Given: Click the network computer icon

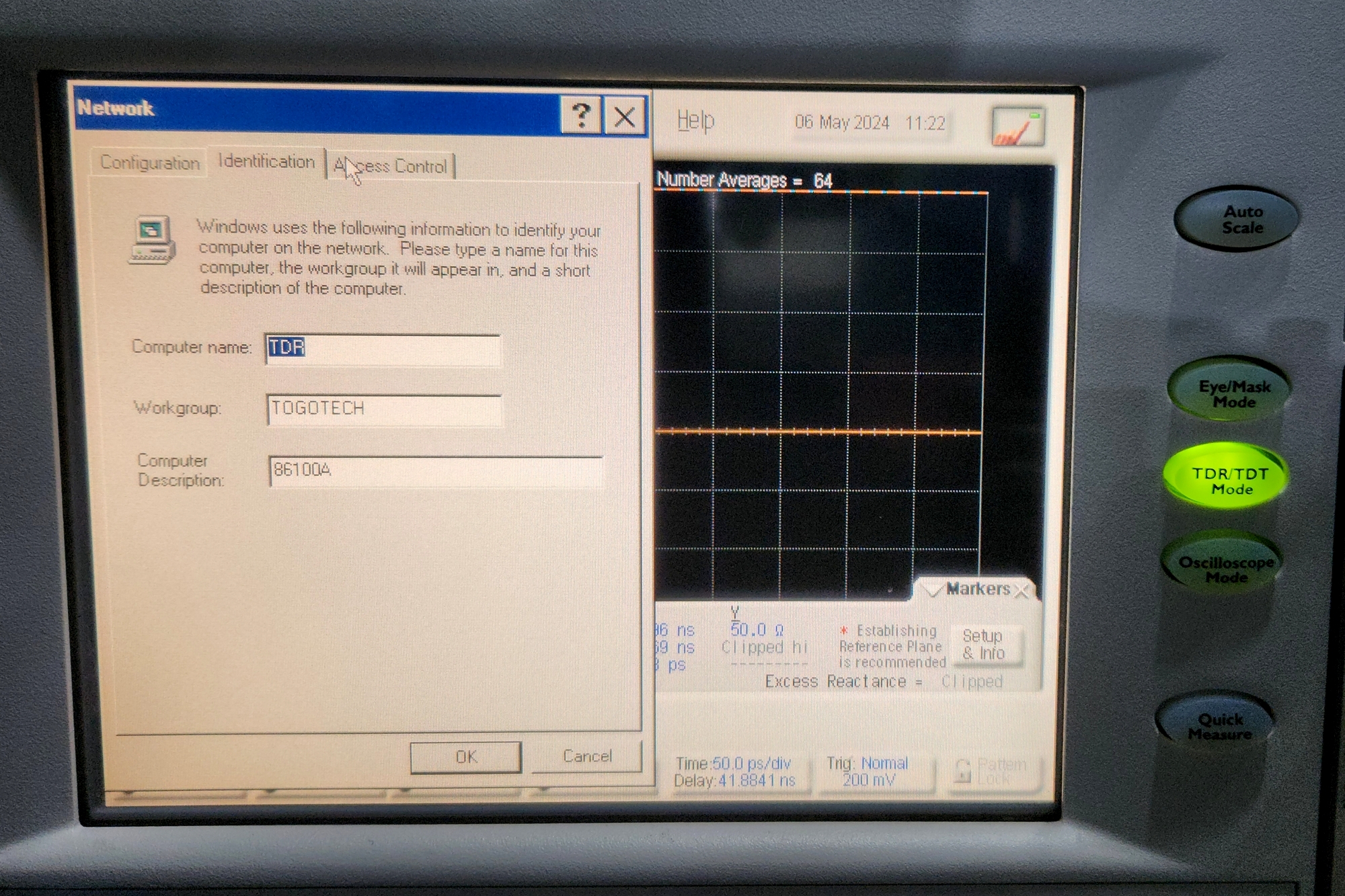Looking at the screenshot, I should [153, 240].
